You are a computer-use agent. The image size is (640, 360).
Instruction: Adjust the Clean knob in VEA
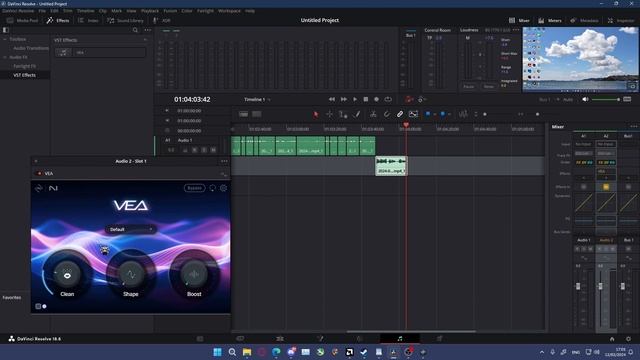(x=67, y=276)
